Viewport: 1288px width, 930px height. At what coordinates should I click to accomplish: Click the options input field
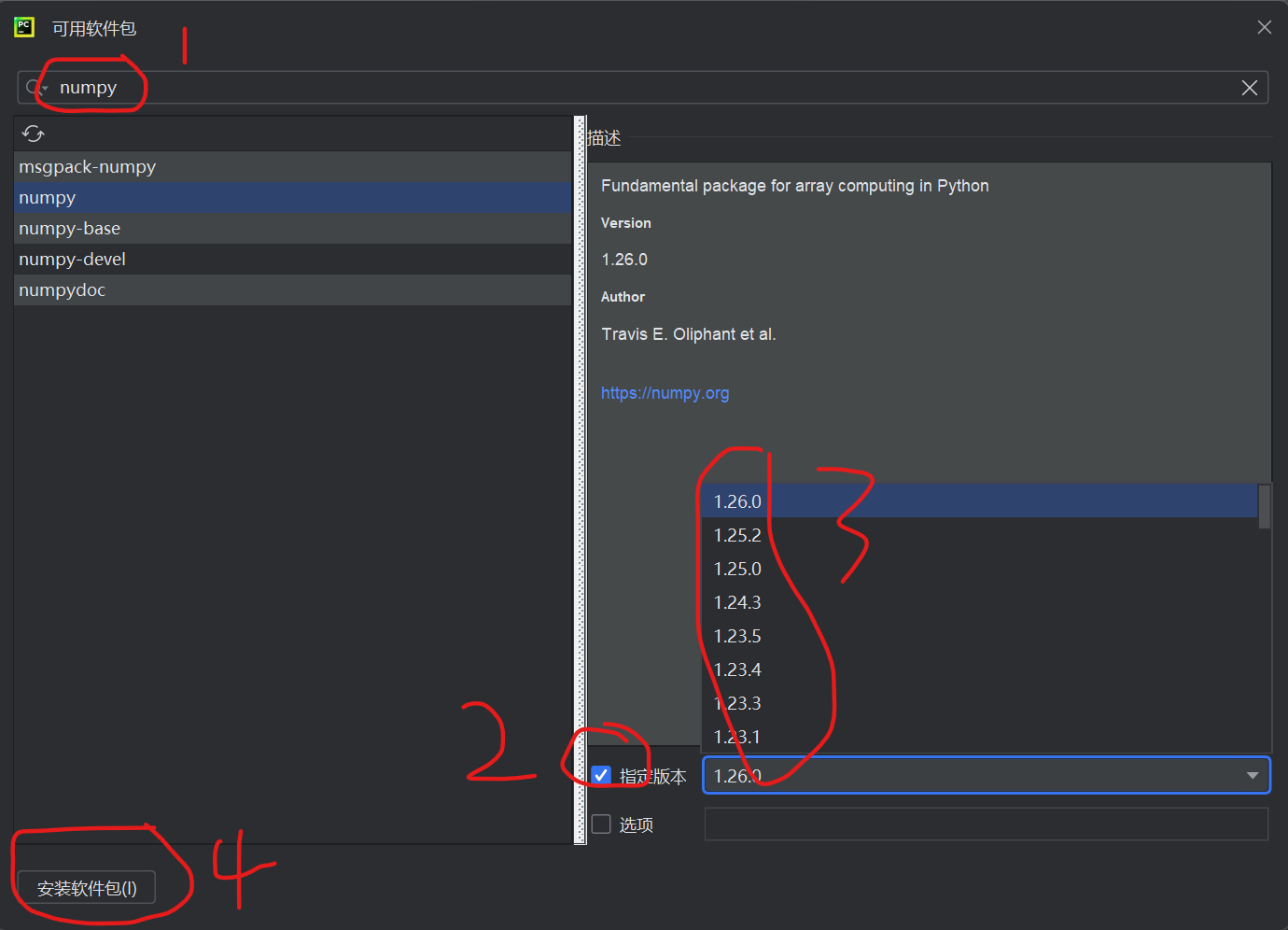986,824
